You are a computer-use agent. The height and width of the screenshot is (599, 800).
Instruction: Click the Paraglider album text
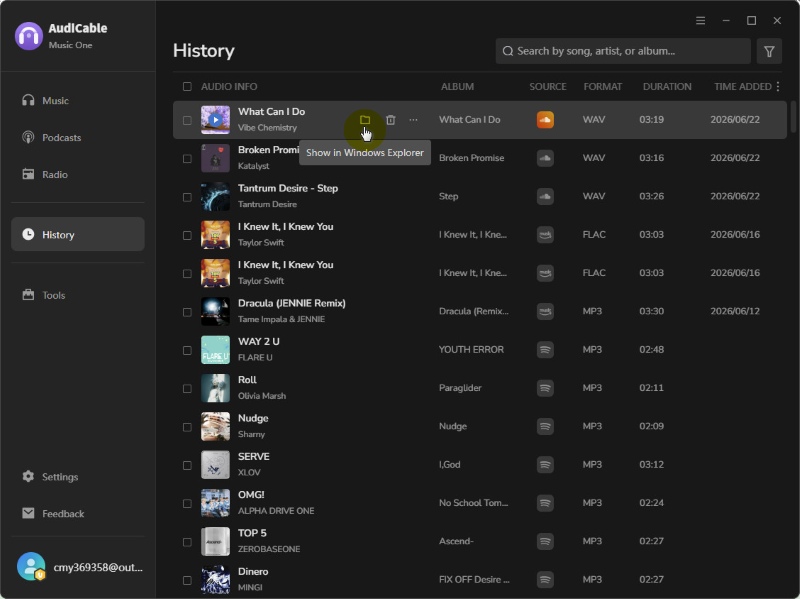pyautogui.click(x=460, y=388)
